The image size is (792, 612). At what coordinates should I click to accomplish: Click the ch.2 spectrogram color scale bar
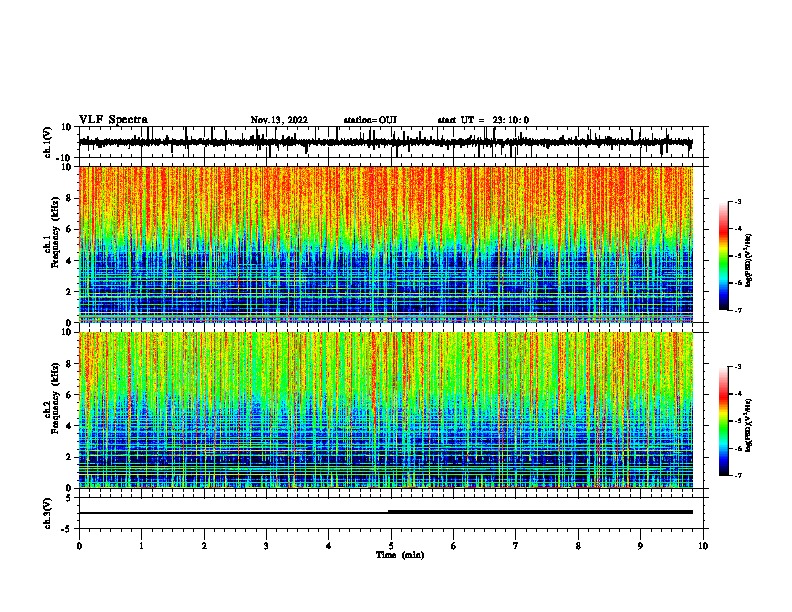(724, 421)
